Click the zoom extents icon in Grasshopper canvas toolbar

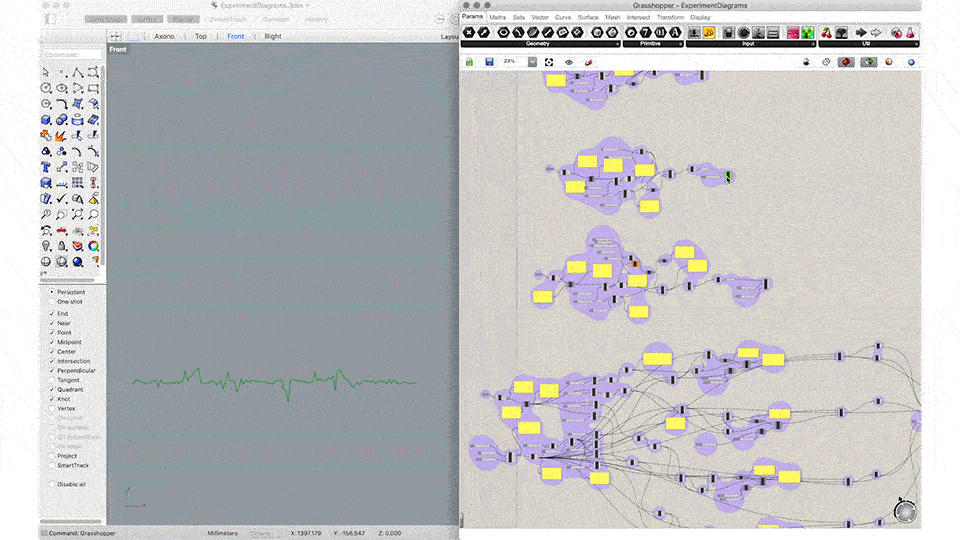pos(549,62)
